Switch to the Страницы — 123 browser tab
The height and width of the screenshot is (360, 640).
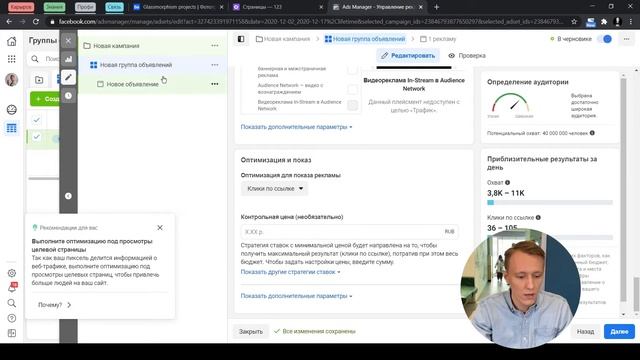pyautogui.click(x=277, y=7)
